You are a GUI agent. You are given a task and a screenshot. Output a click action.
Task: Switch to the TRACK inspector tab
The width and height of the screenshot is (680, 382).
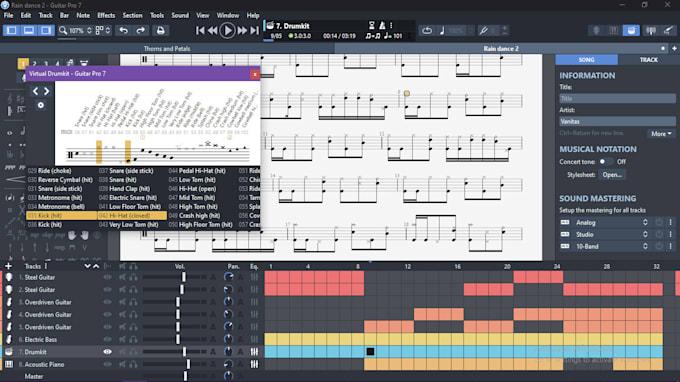pyautogui.click(x=649, y=59)
